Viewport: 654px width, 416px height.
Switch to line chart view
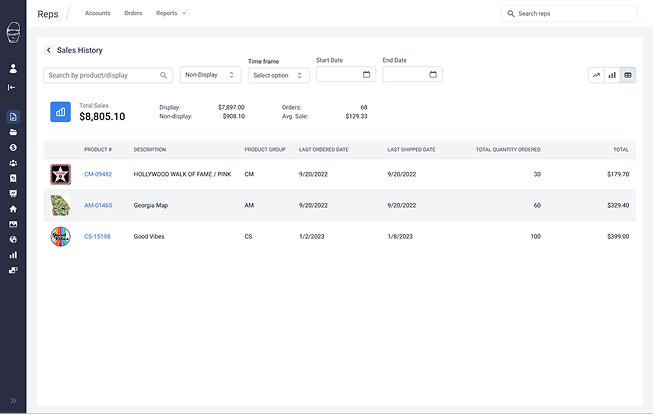596,76
